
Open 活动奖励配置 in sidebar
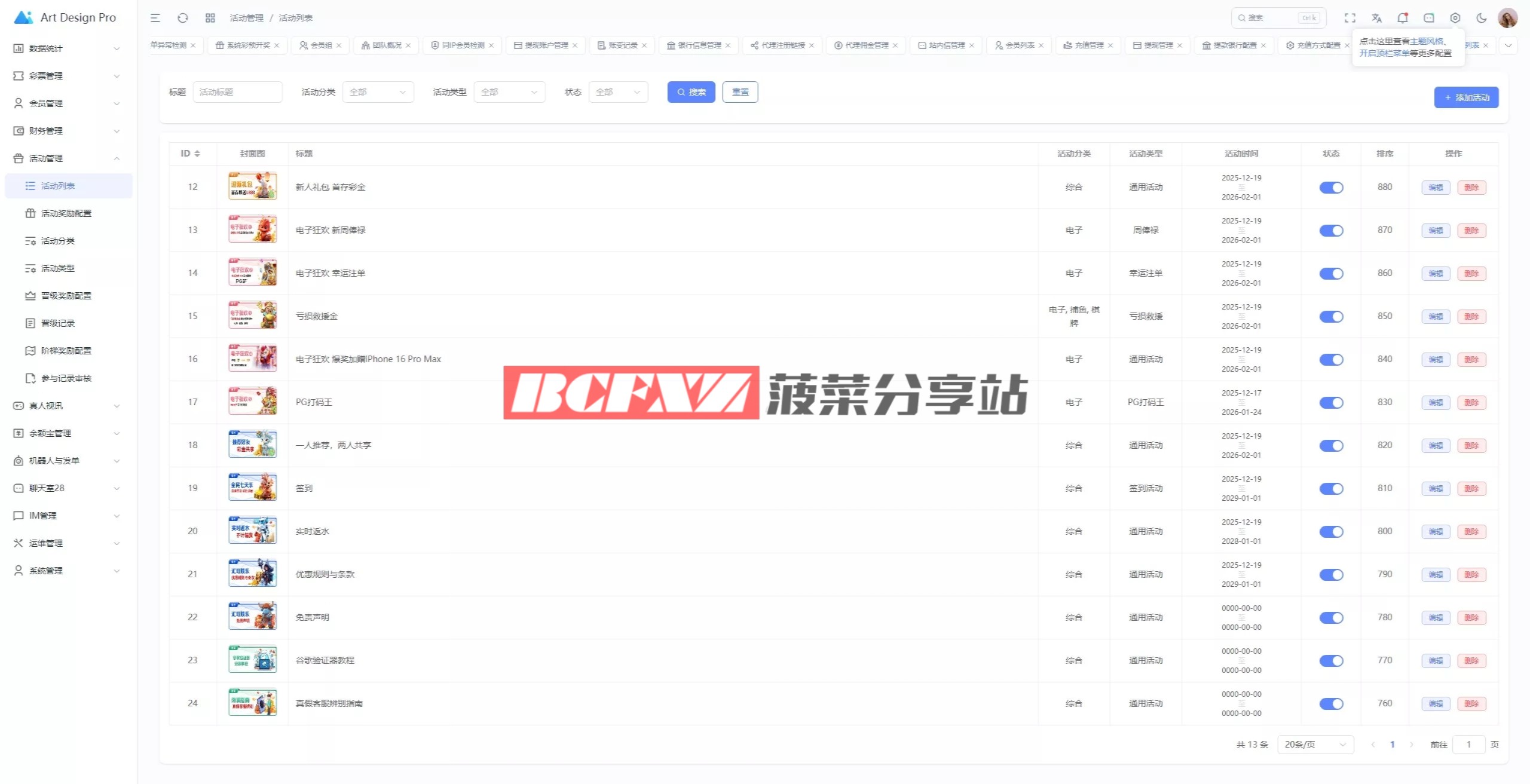(x=66, y=213)
